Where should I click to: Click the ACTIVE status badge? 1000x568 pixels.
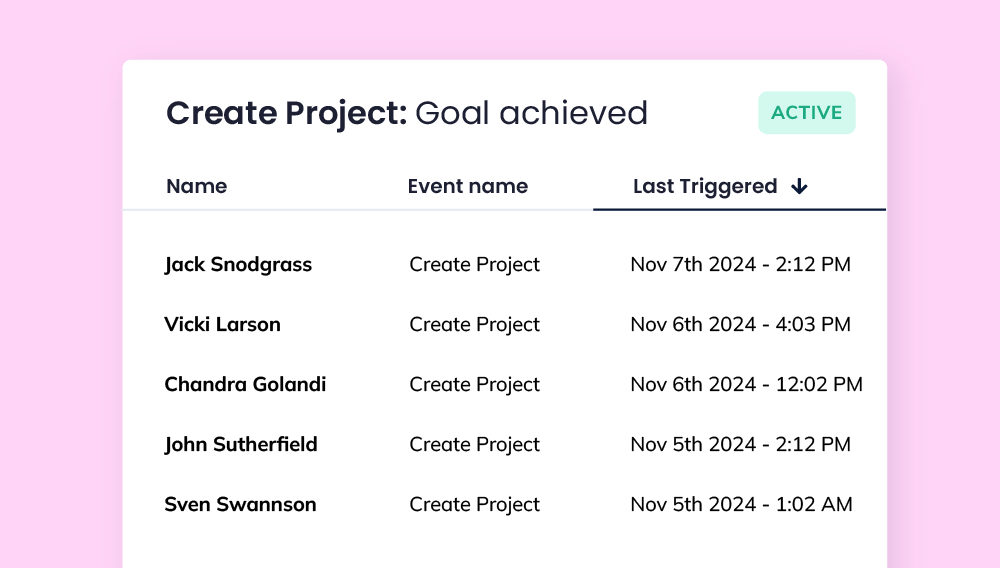pyautogui.click(x=807, y=113)
